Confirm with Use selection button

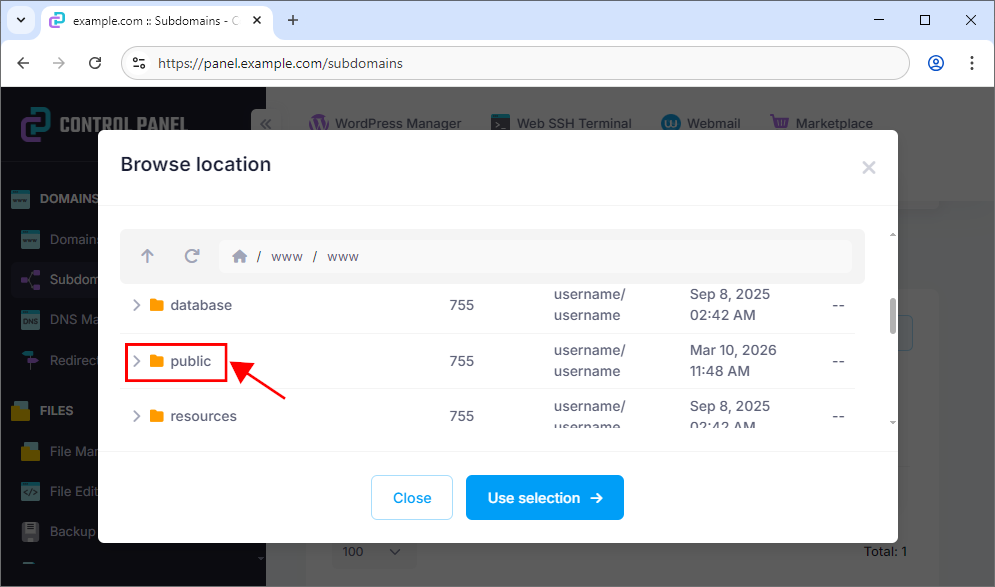pos(544,498)
